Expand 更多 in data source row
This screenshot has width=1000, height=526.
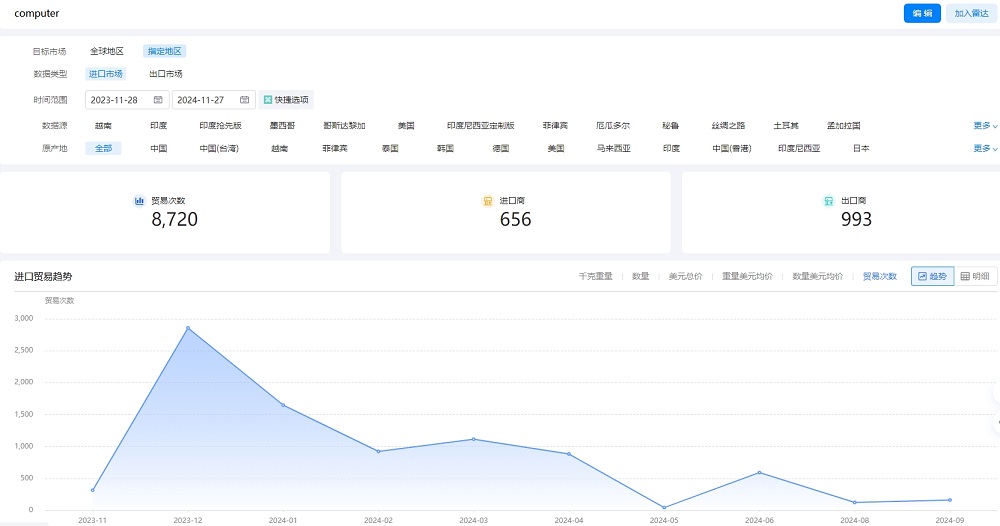coord(985,126)
